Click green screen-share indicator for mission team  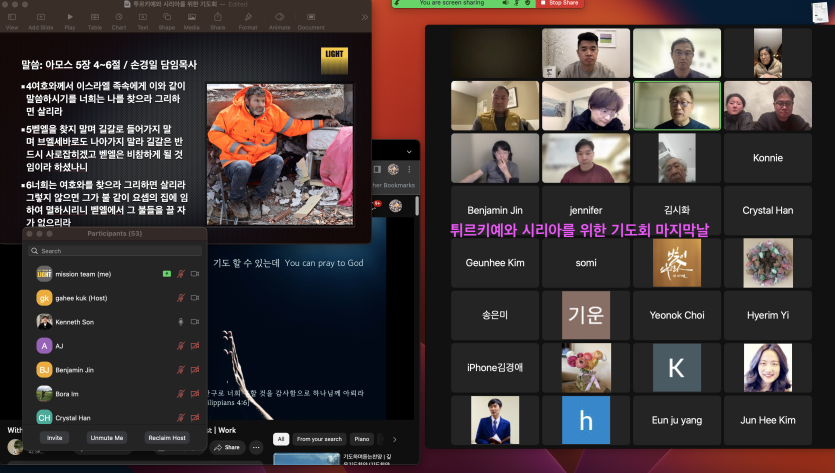click(167, 274)
